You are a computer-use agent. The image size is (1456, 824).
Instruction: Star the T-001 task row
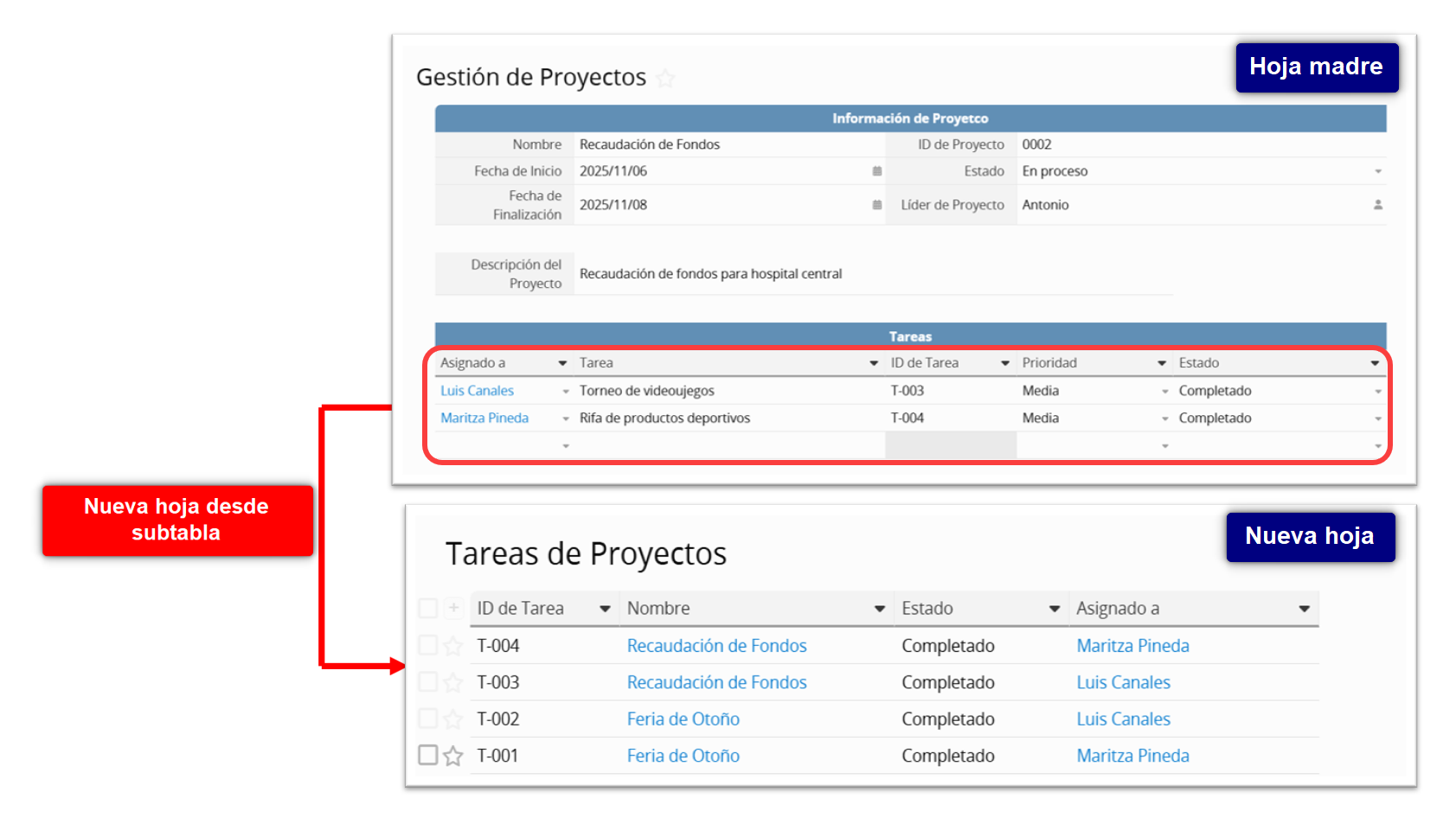coord(452,757)
